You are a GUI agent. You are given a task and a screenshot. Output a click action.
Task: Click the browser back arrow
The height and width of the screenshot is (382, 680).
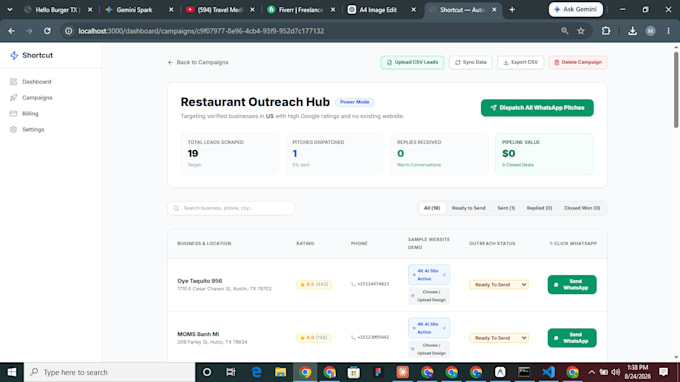pyautogui.click(x=11, y=31)
